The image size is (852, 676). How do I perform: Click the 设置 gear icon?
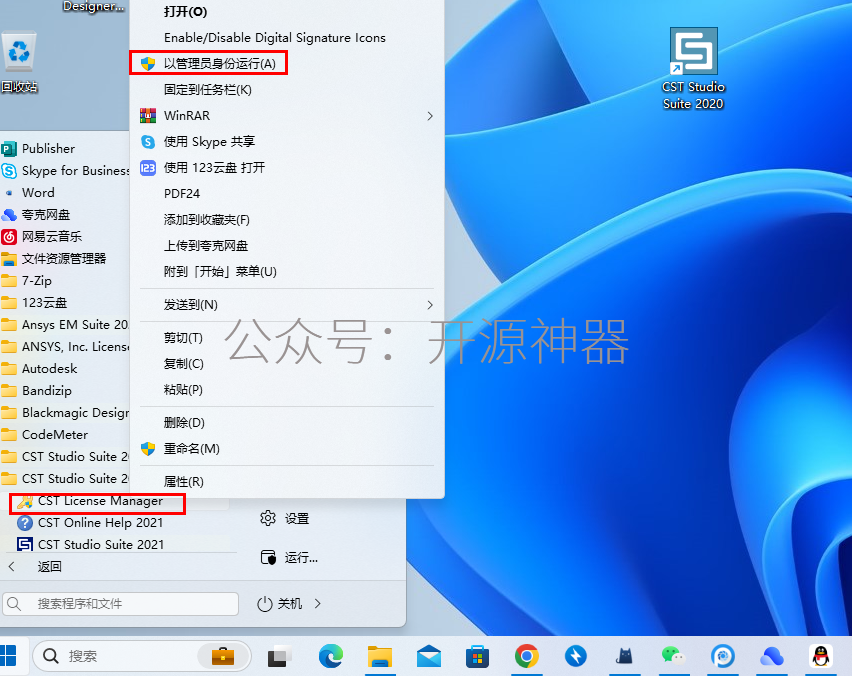tap(268, 518)
